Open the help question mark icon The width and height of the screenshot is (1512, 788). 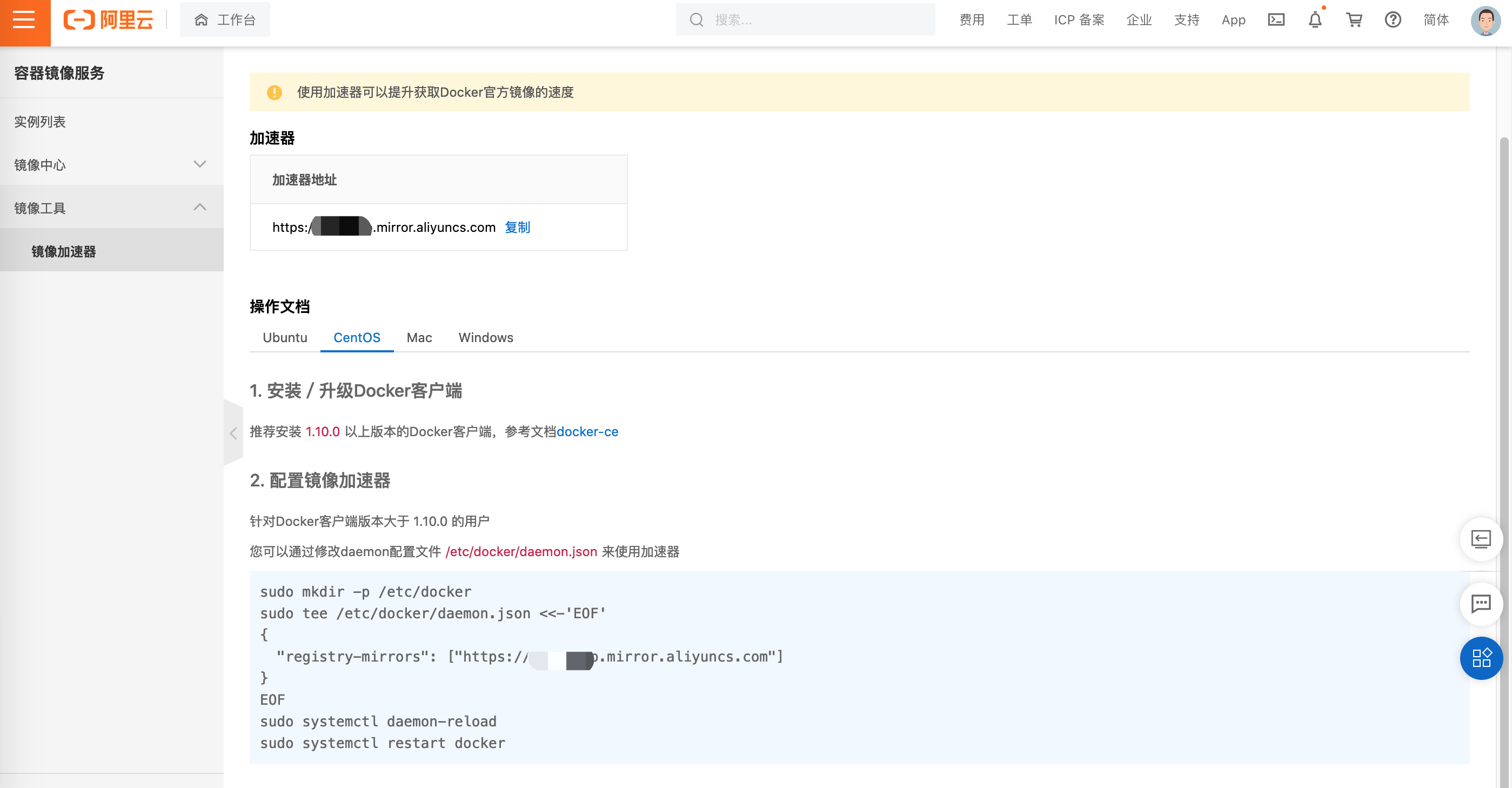pyautogui.click(x=1393, y=19)
